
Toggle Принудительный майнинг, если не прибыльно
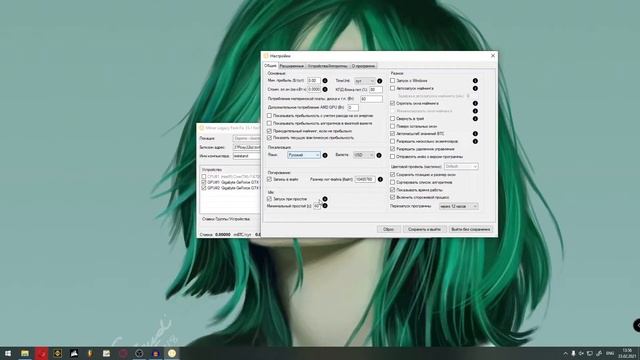tap(269, 131)
